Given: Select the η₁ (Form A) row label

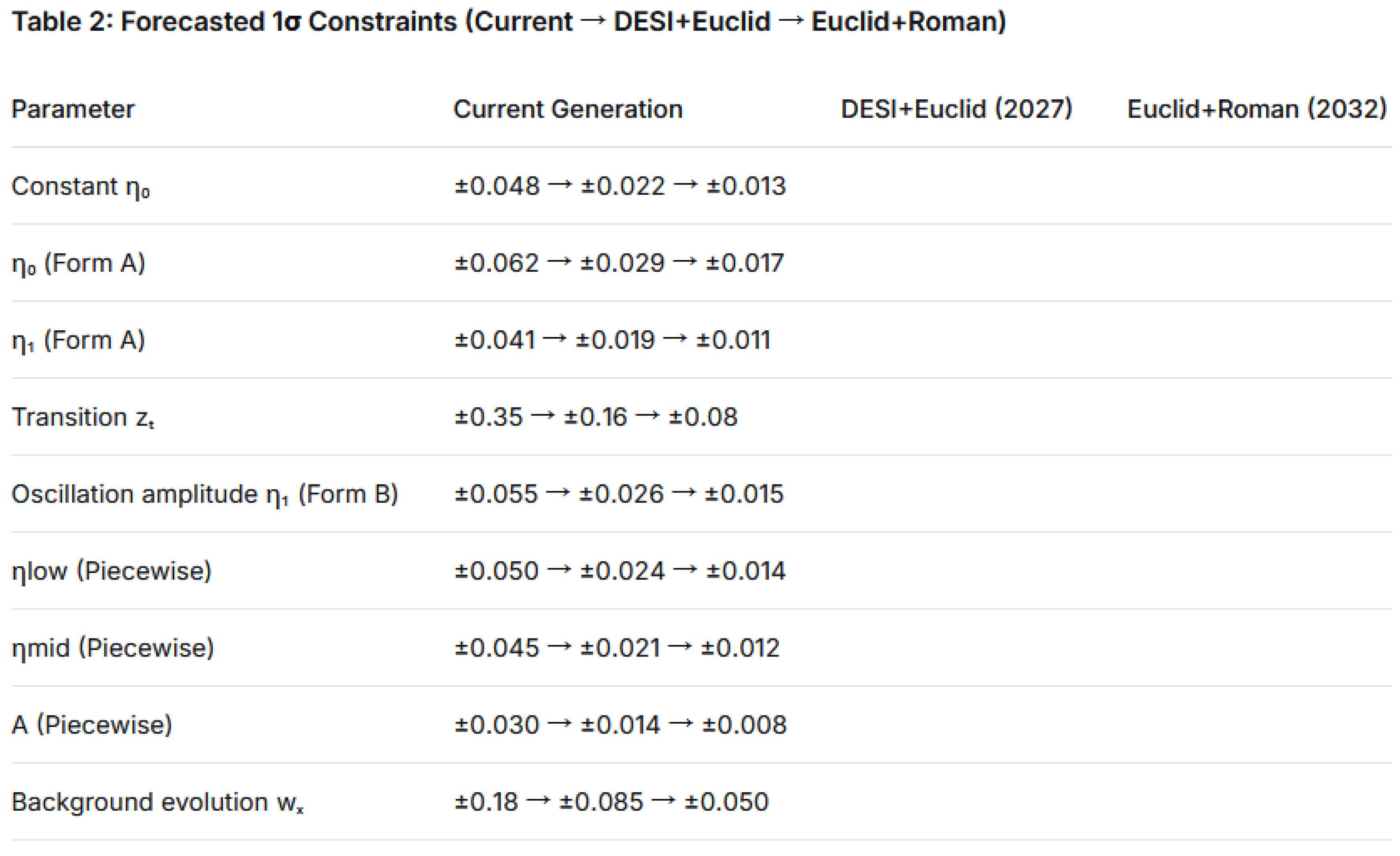Looking at the screenshot, I should [78, 340].
